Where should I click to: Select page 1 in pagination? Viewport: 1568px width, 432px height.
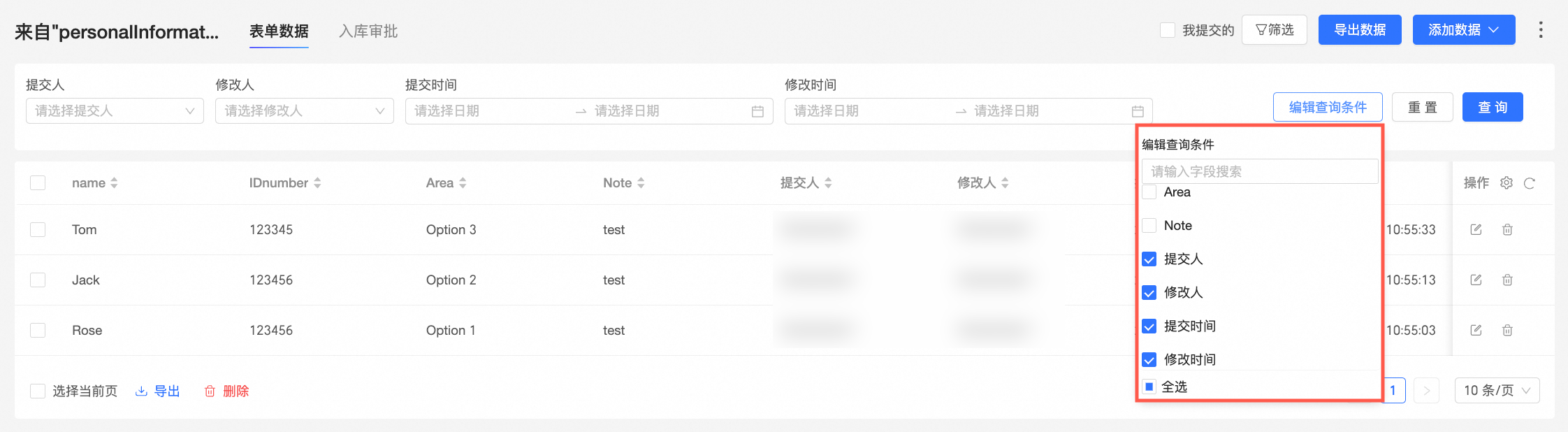[1393, 390]
